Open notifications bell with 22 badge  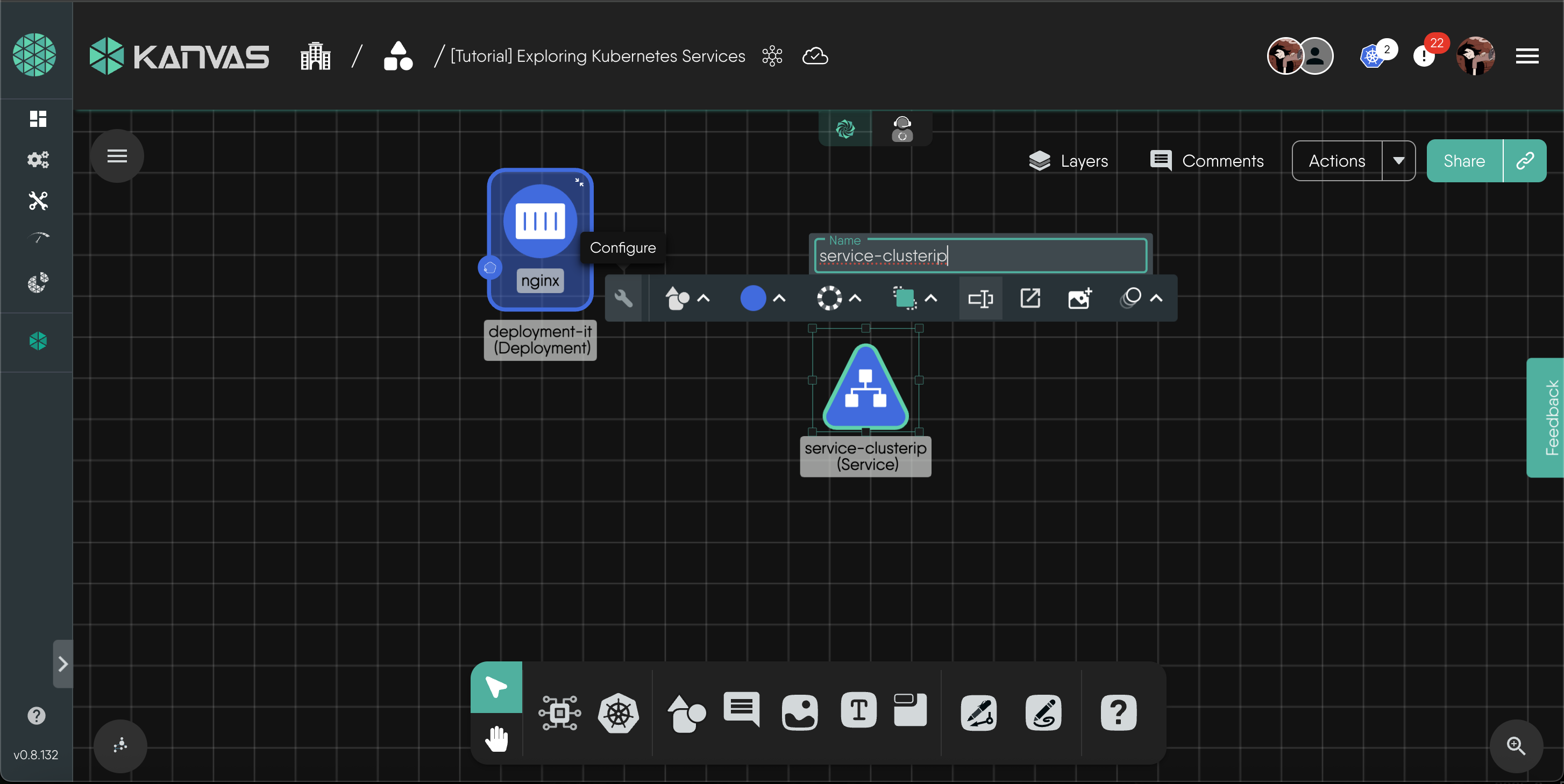tap(1424, 56)
